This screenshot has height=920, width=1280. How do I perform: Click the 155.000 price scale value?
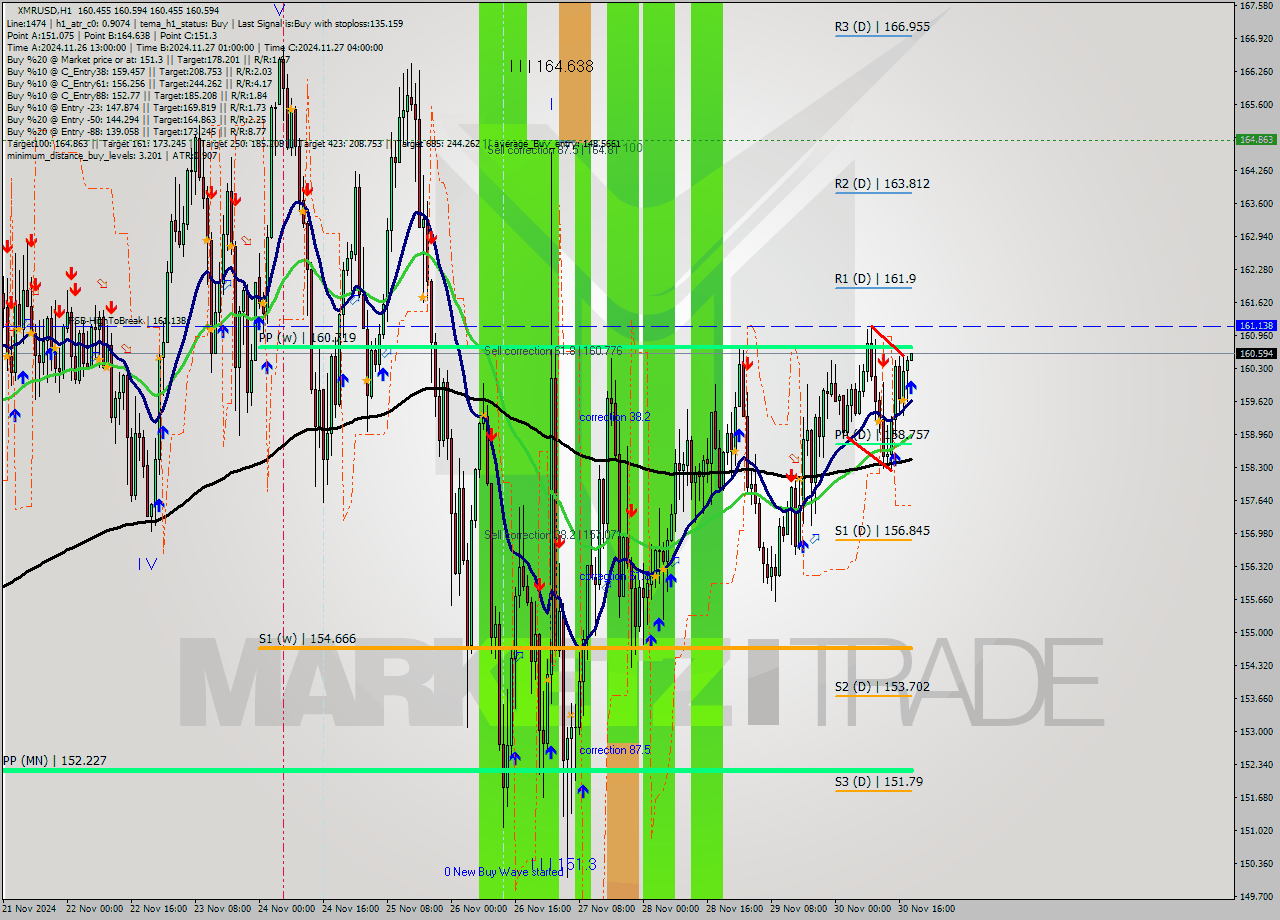pyautogui.click(x=1256, y=633)
